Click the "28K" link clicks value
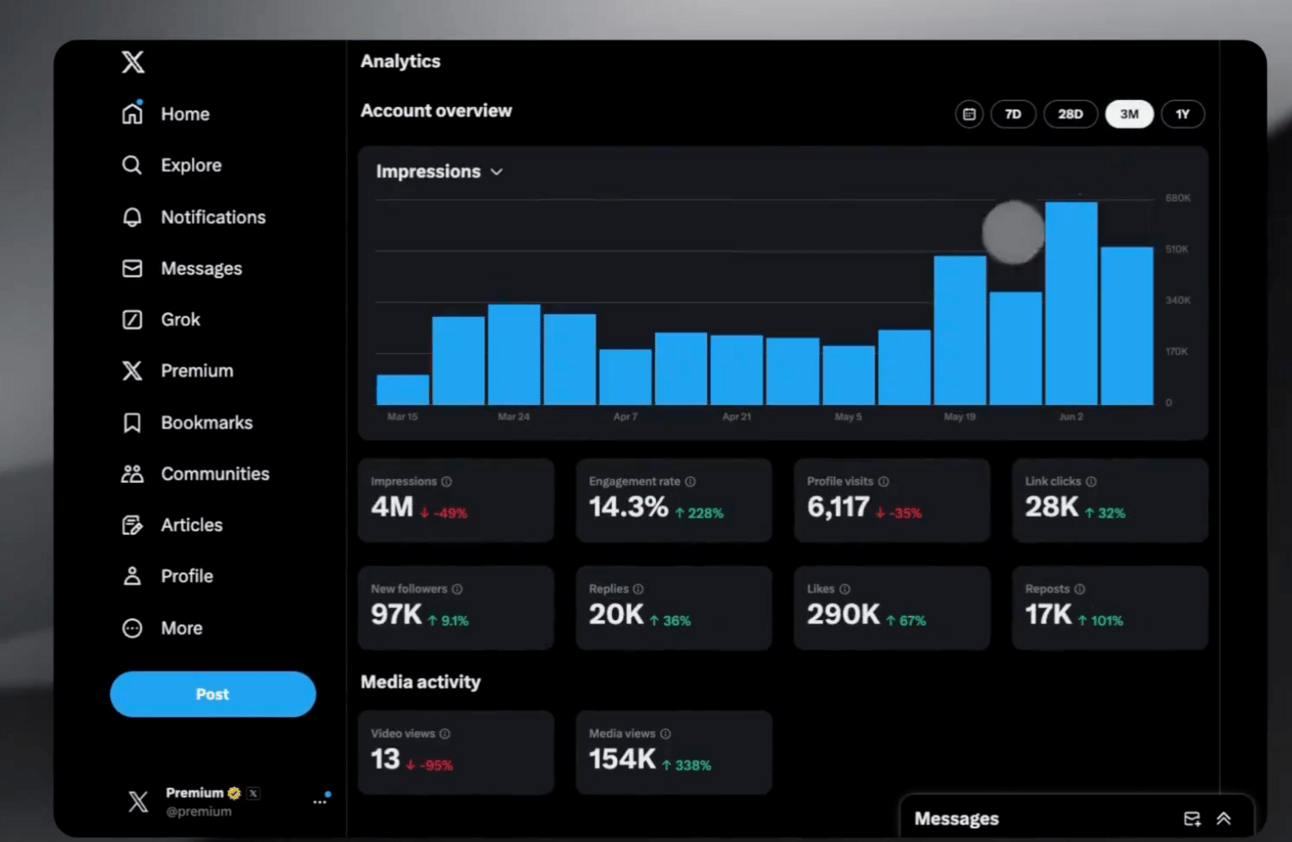This screenshot has height=842, width=1292. 1052,508
